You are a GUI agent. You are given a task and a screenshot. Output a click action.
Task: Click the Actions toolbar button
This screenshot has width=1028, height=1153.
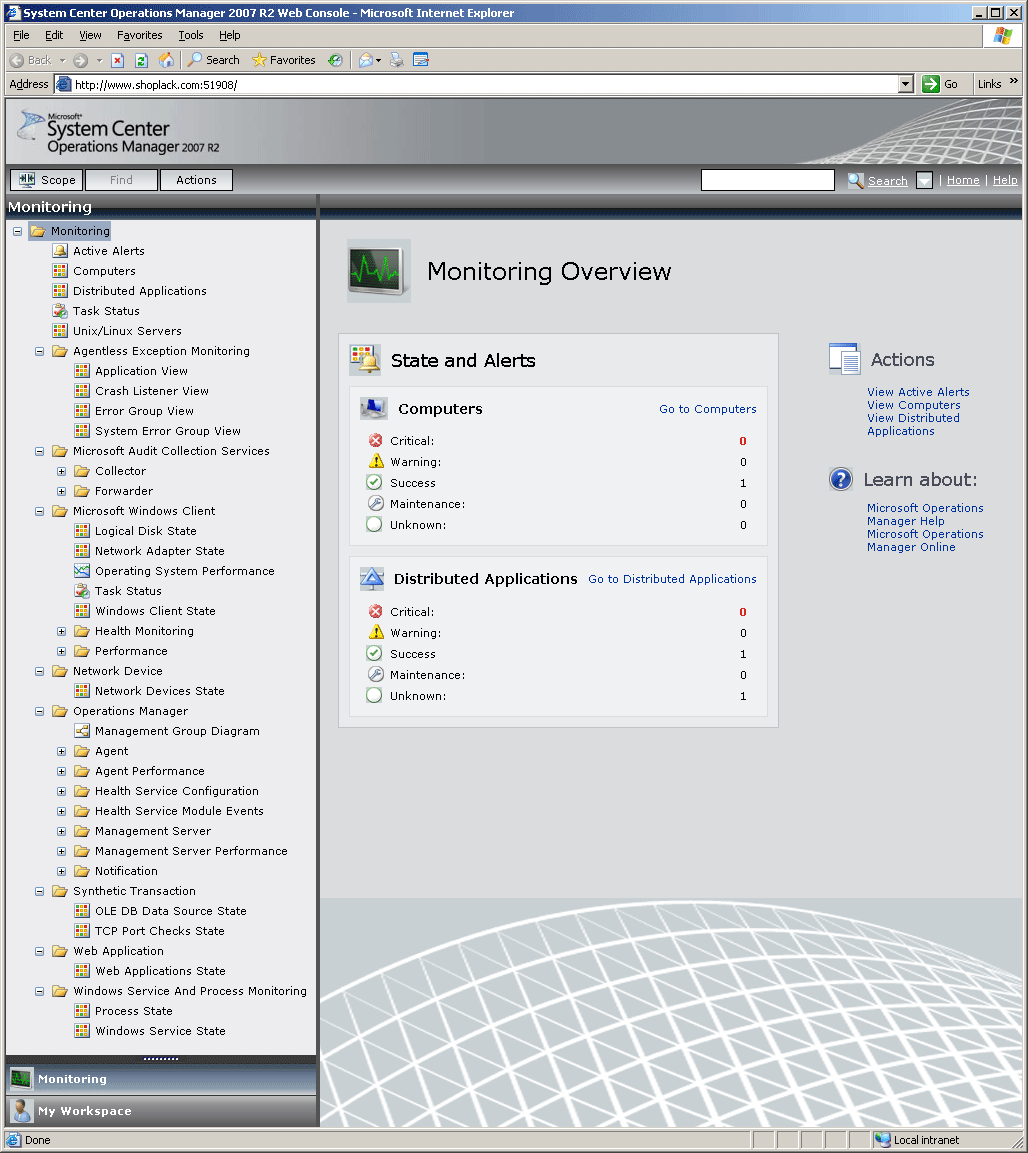pos(196,180)
